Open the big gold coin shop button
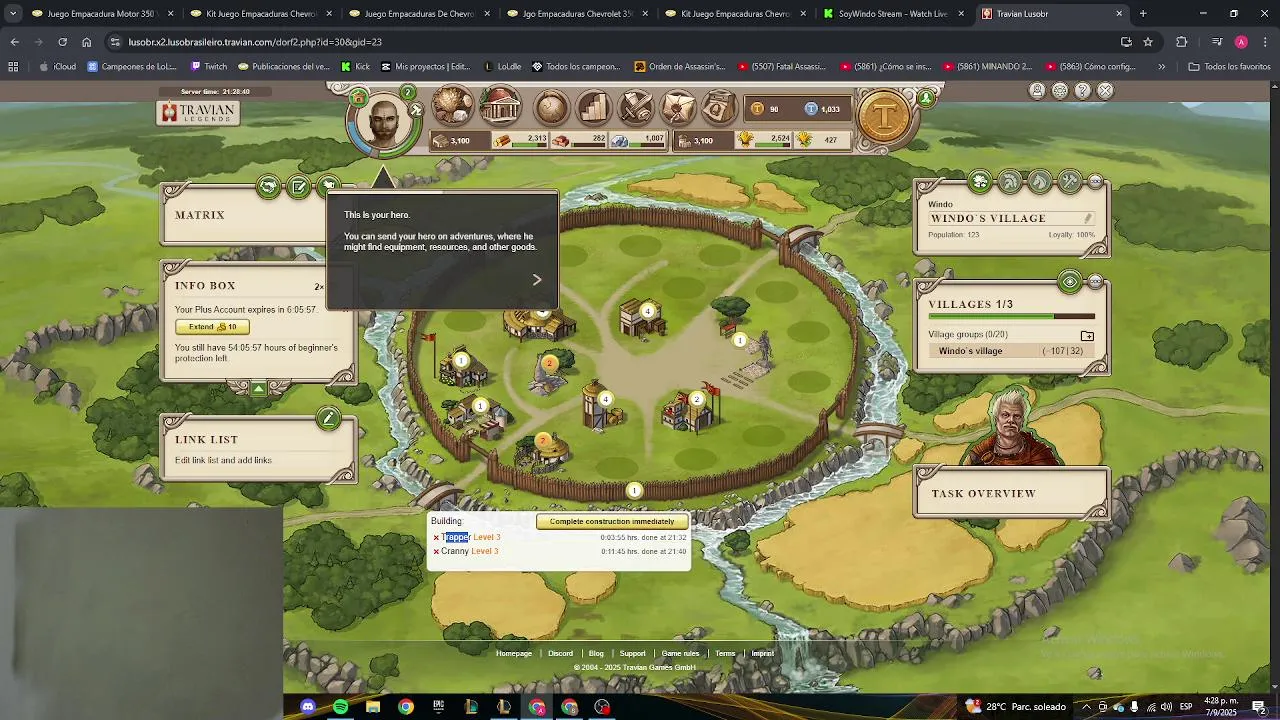The image size is (1280, 720). pos(884,117)
